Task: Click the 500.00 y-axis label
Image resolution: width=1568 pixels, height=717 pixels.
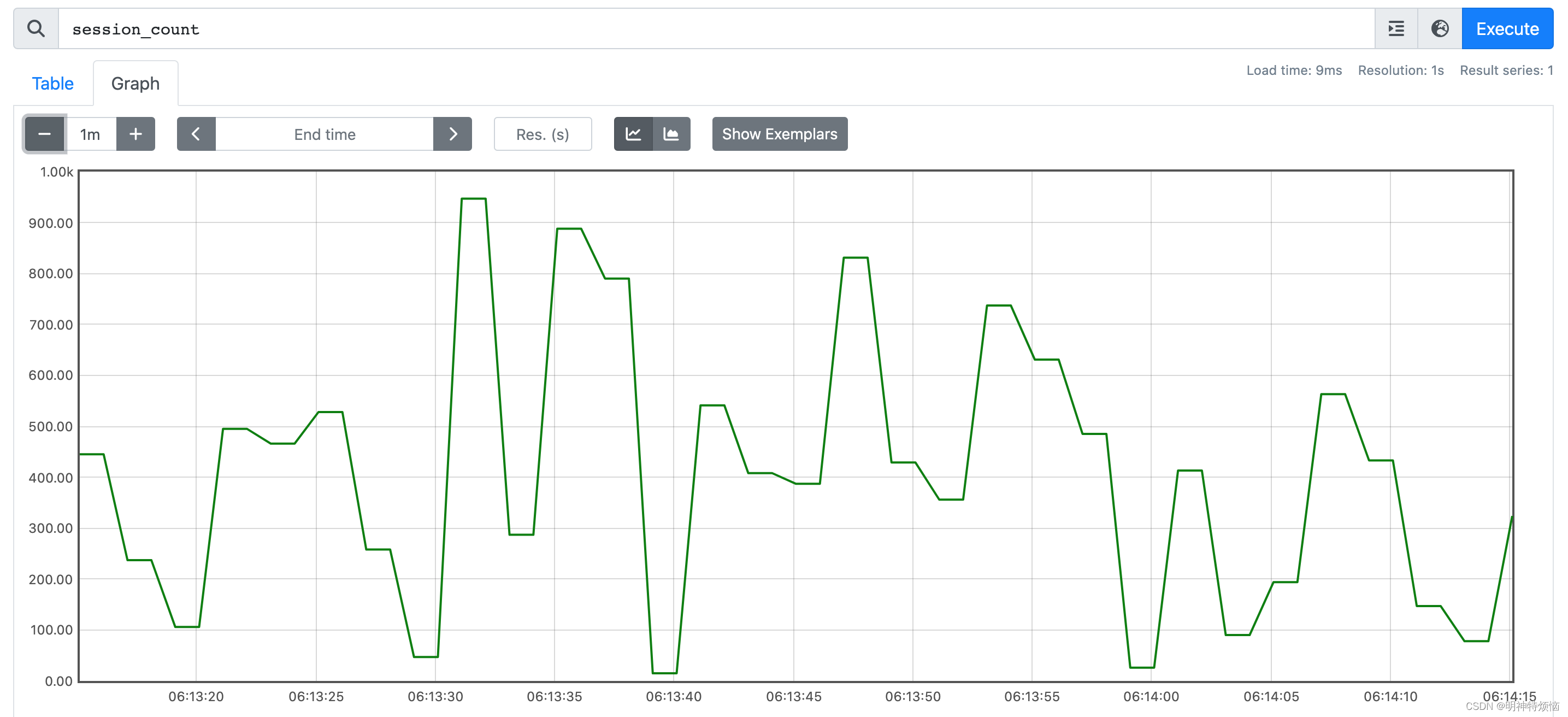Action: (50, 426)
